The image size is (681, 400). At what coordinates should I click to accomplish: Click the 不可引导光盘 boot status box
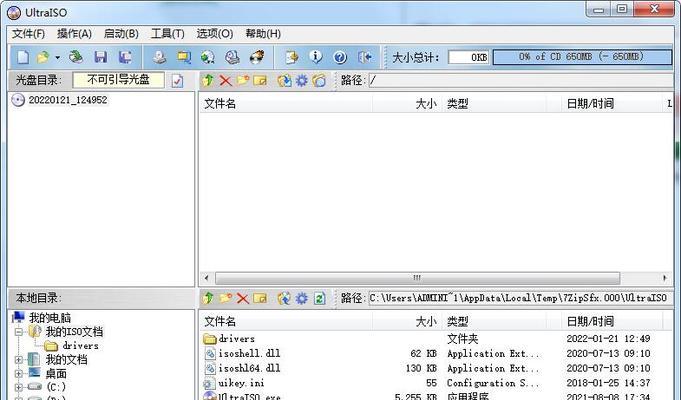(x=118, y=79)
